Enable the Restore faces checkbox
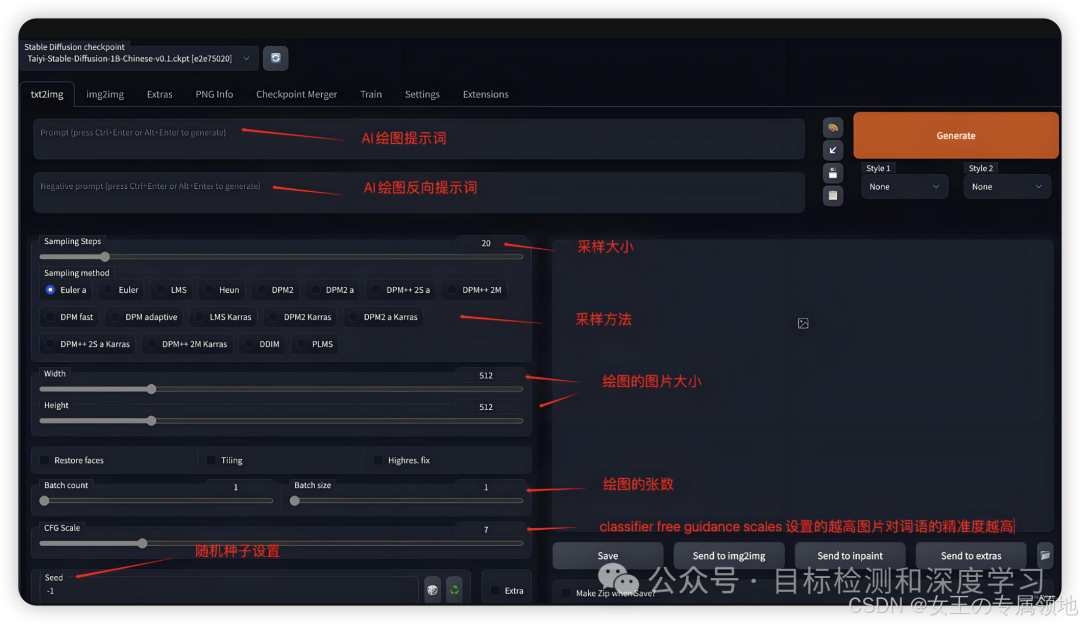This screenshot has height=624, width=1080. [45, 460]
